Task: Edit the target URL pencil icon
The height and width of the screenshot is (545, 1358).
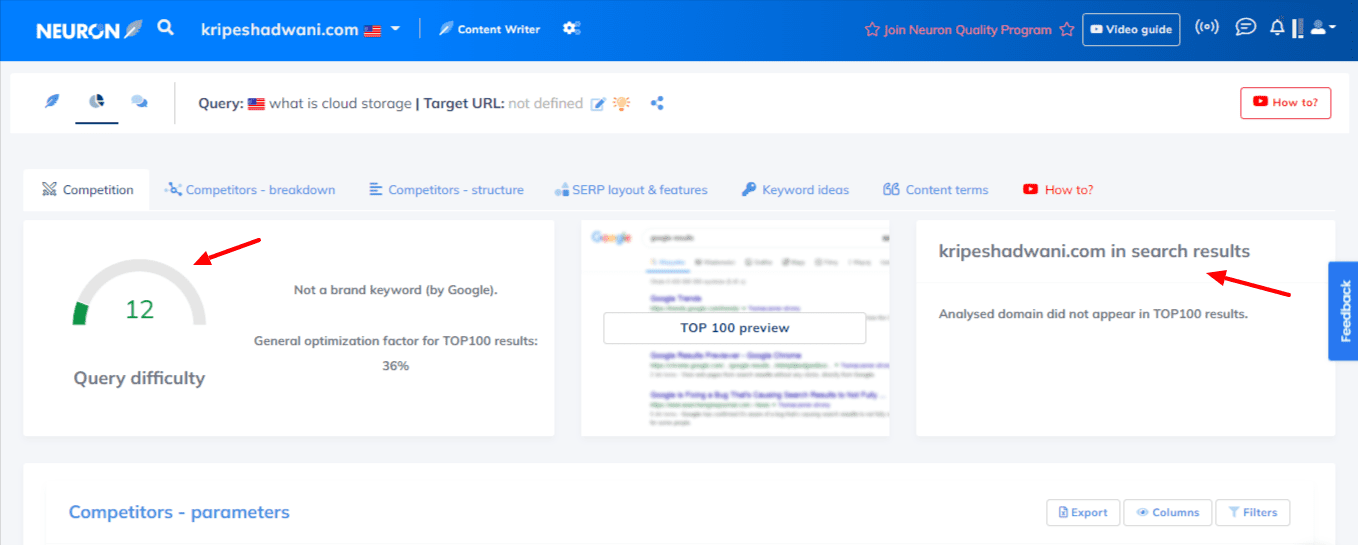Action: coord(598,104)
